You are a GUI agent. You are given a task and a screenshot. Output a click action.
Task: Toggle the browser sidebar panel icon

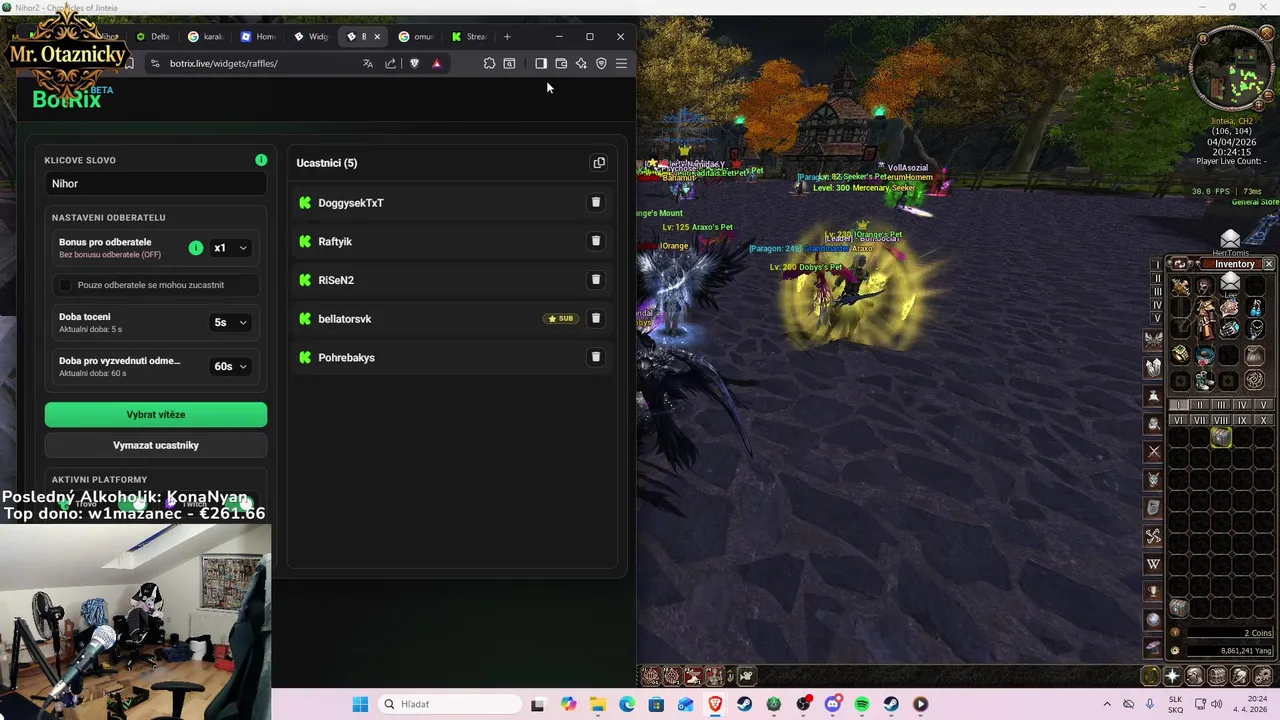tap(541, 63)
